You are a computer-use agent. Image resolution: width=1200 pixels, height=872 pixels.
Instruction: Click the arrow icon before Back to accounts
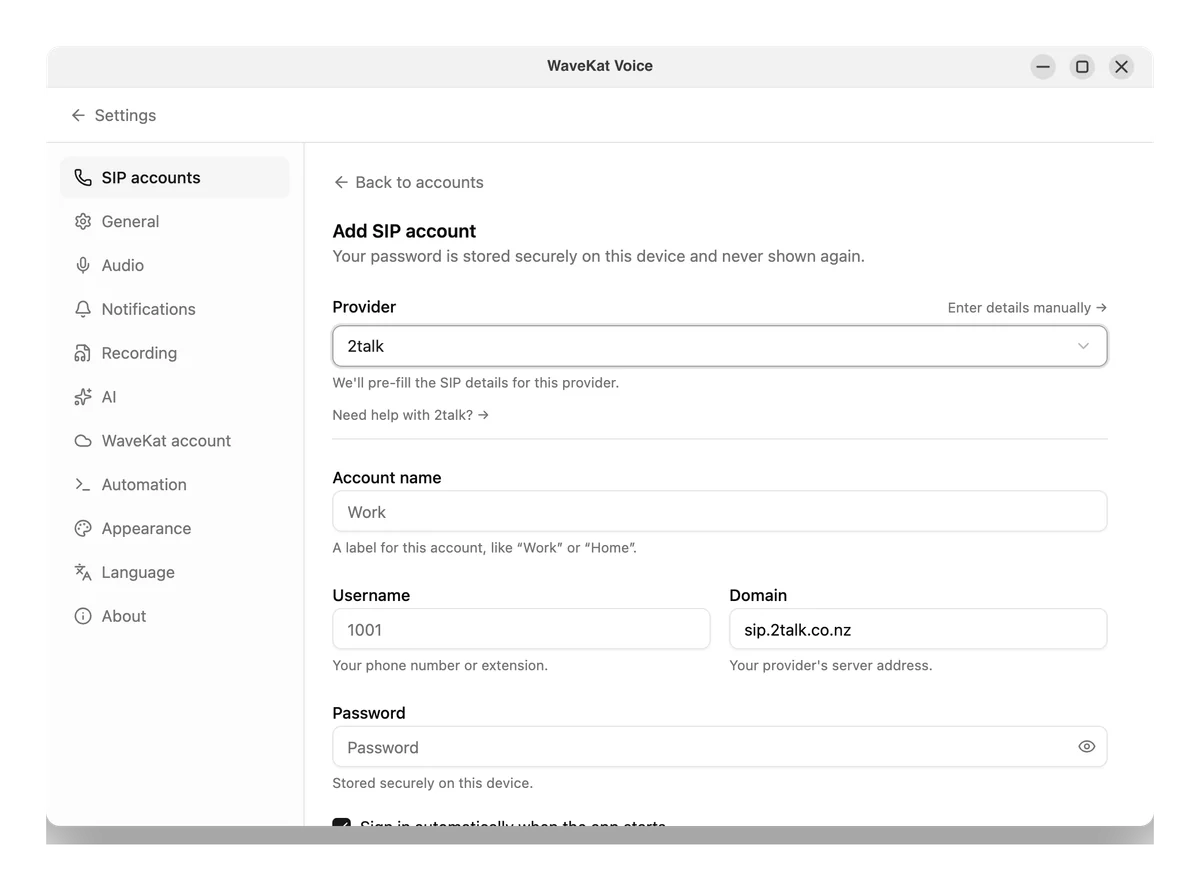[341, 183]
